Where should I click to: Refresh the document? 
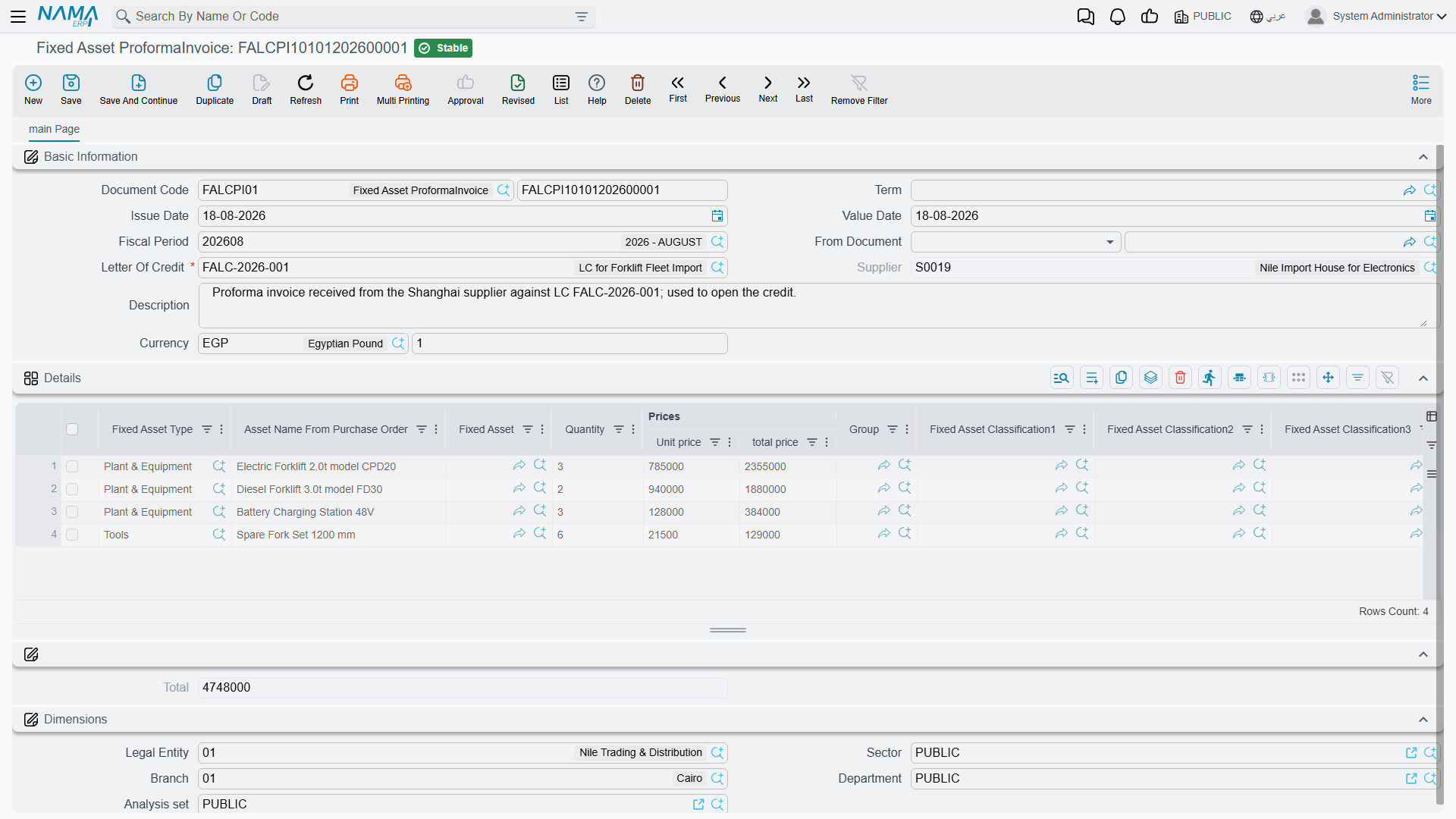pos(306,89)
